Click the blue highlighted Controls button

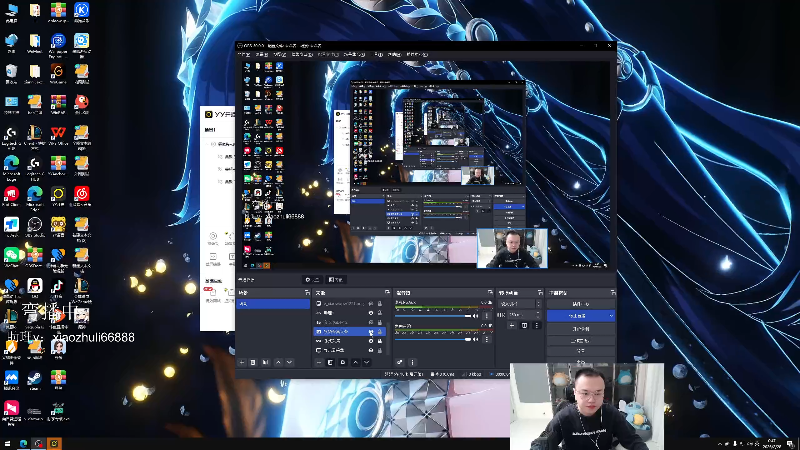[581, 316]
